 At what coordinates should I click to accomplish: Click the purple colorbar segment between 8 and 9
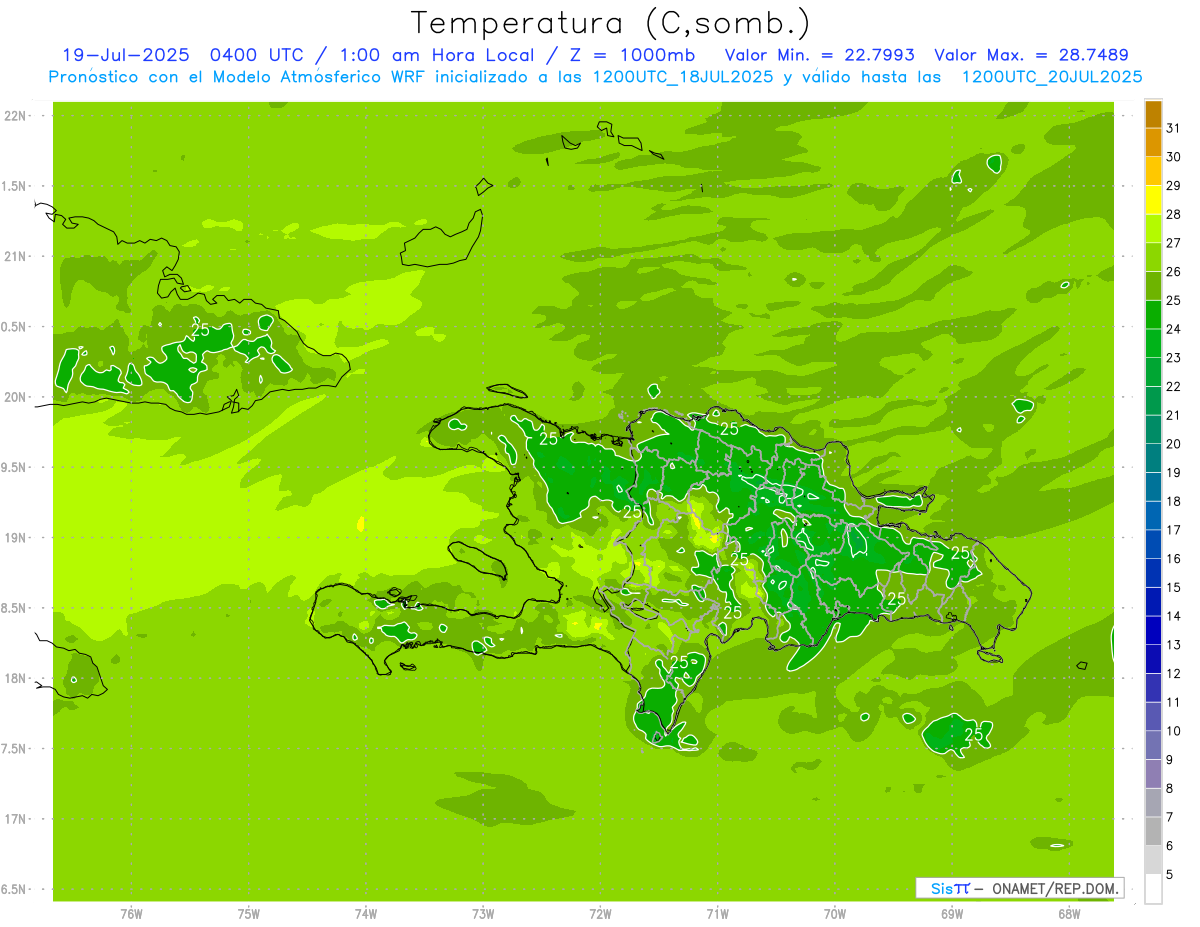click(1153, 774)
